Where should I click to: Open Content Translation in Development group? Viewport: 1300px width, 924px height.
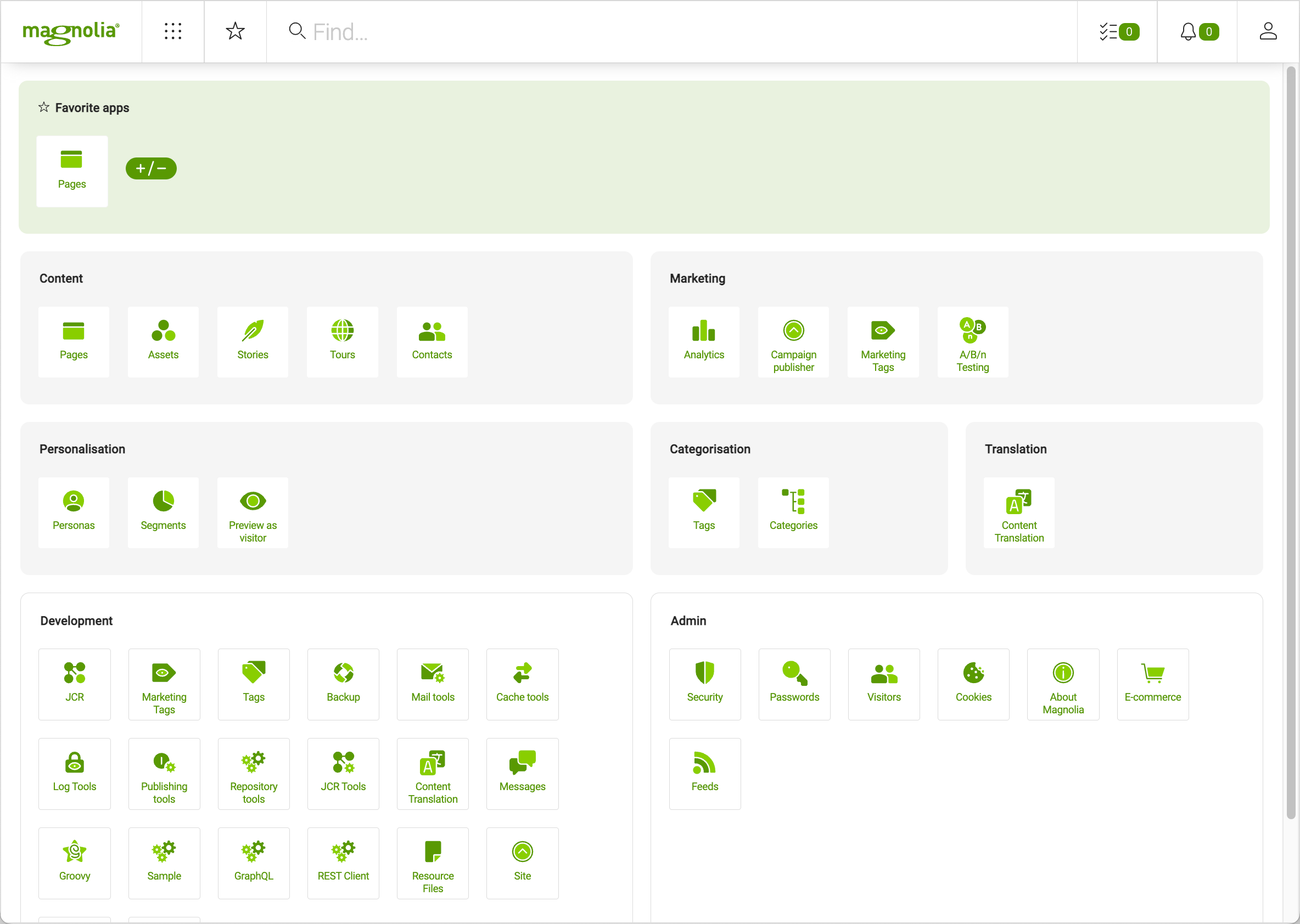(x=433, y=774)
